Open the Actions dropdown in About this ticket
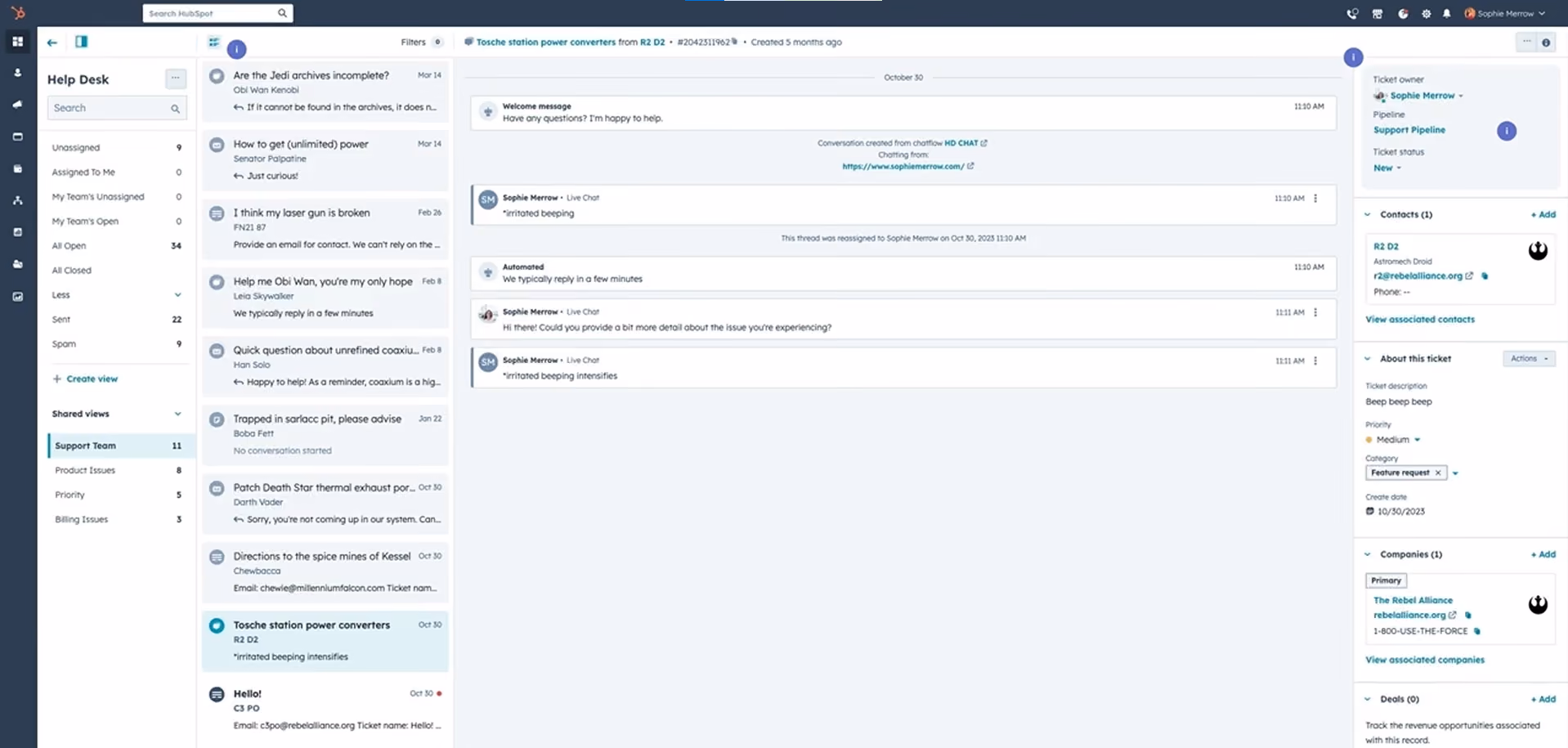The height and width of the screenshot is (748, 1568). coord(1529,359)
